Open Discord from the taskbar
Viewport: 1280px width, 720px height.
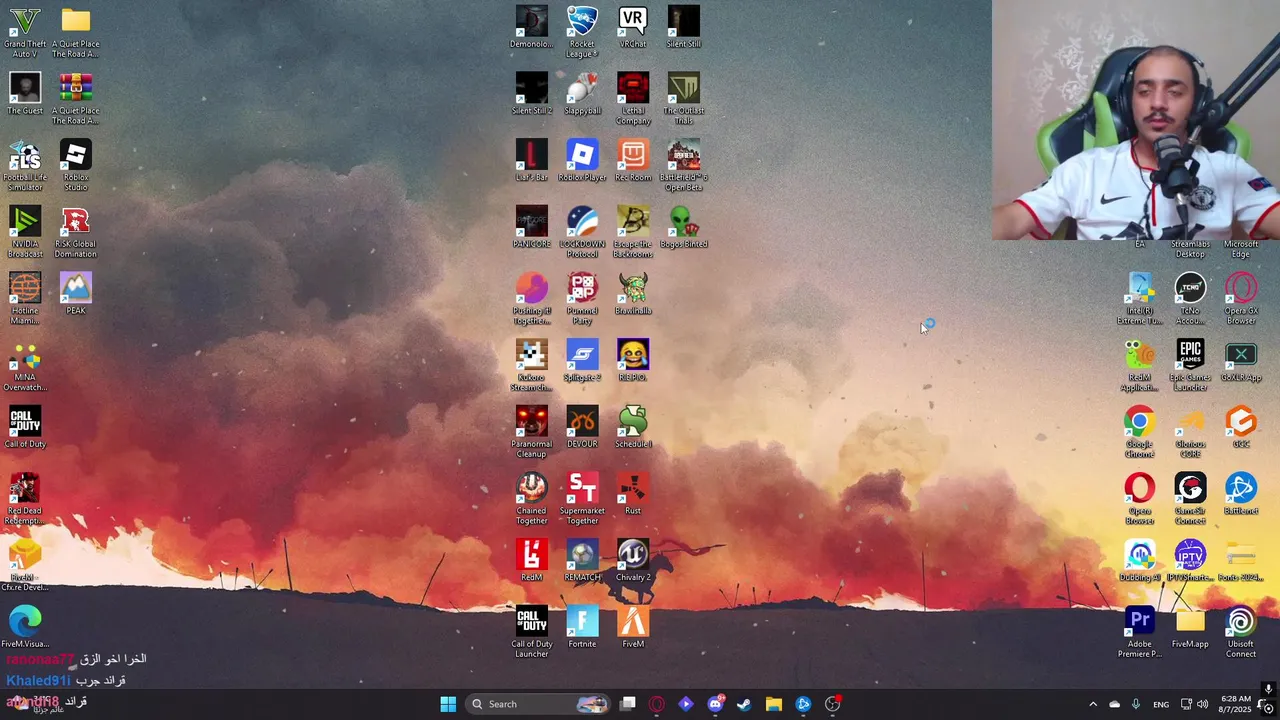tap(715, 704)
